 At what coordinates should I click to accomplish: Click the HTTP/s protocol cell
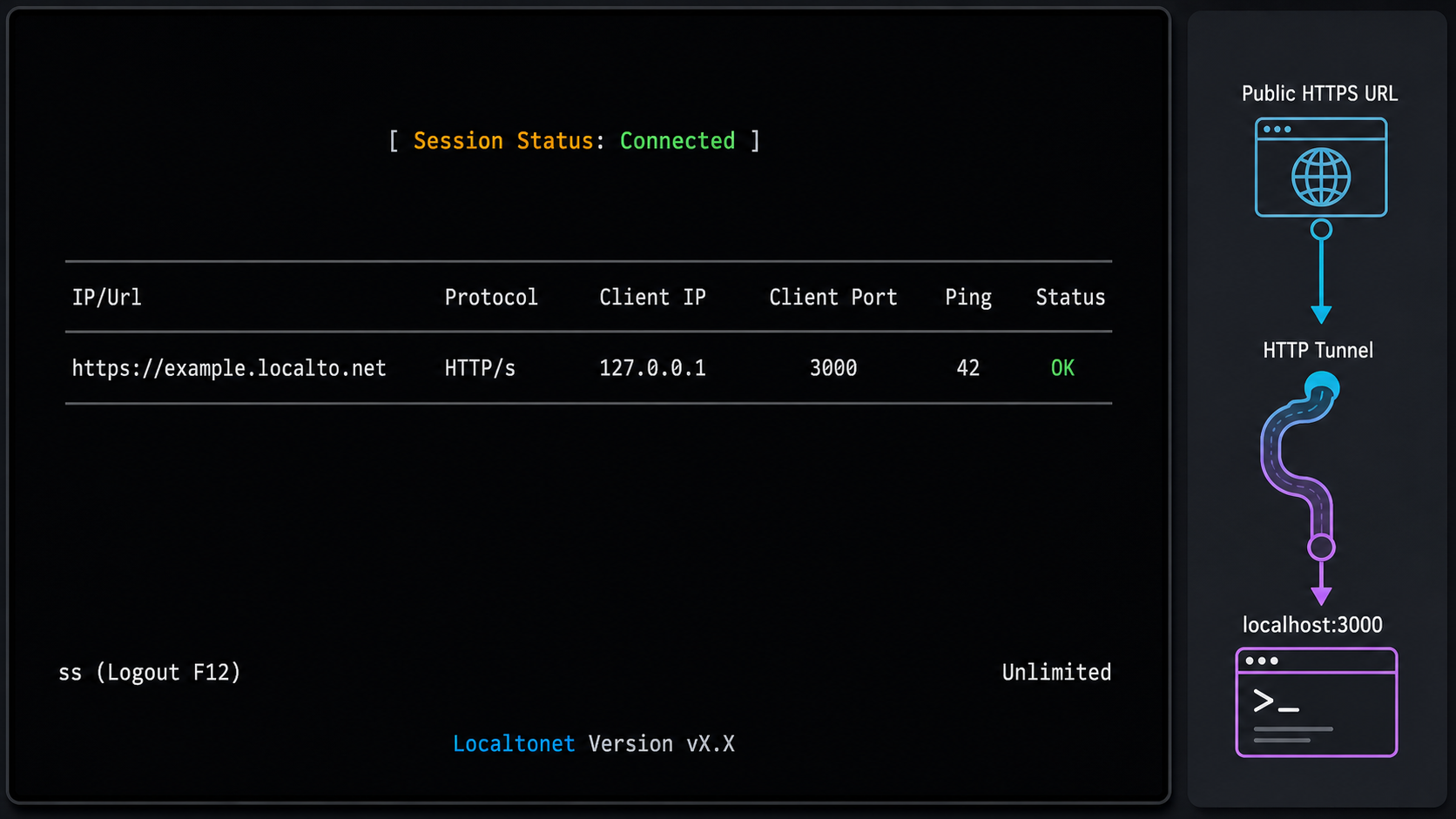point(480,368)
